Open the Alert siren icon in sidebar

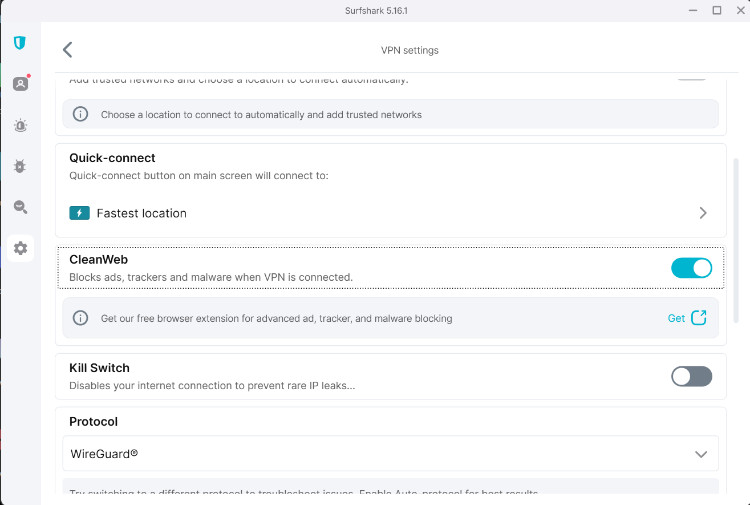coord(21,125)
